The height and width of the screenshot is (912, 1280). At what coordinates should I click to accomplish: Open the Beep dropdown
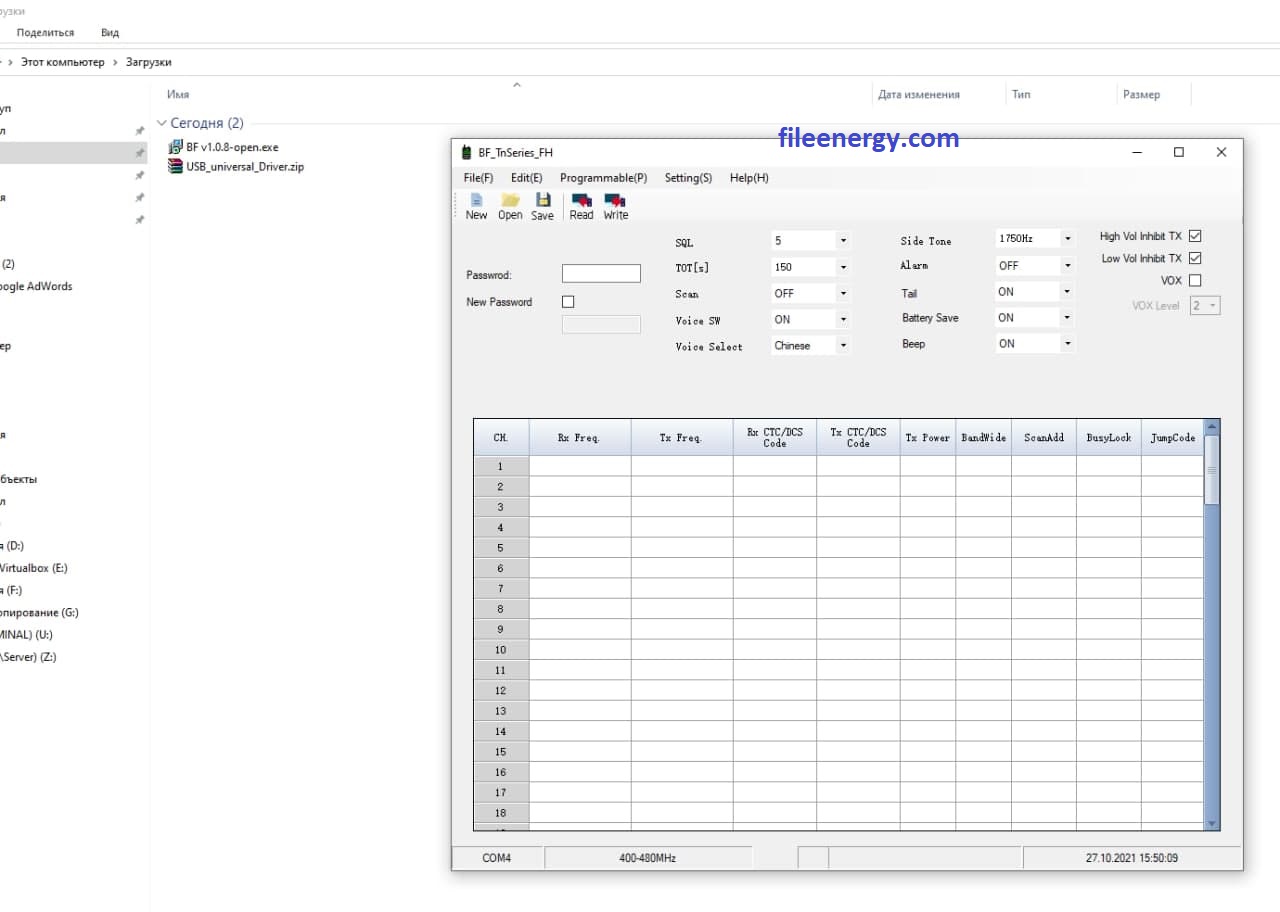1067,344
